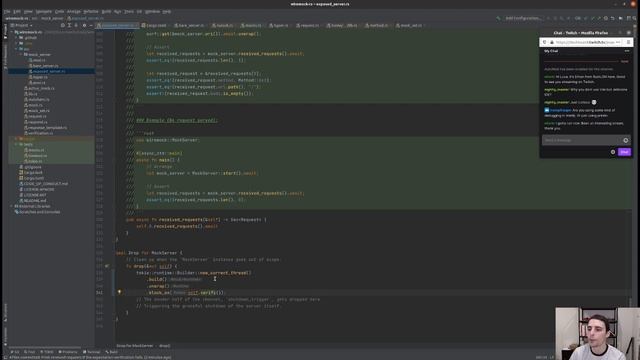Open the File menu
This screenshot has width=640, height=360.
pyautogui.click(x=7, y=11)
